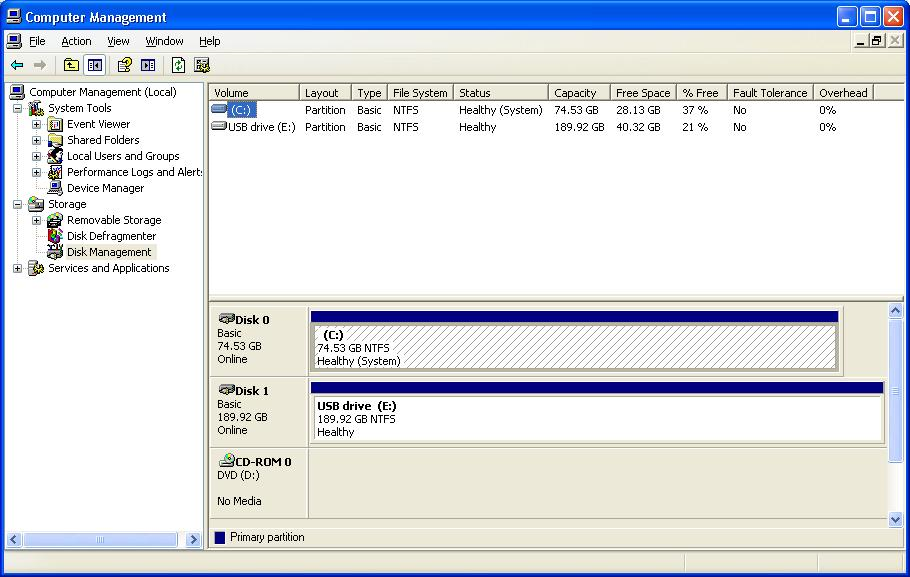Expand the Performance Logs and Alerts node

(x=37, y=172)
